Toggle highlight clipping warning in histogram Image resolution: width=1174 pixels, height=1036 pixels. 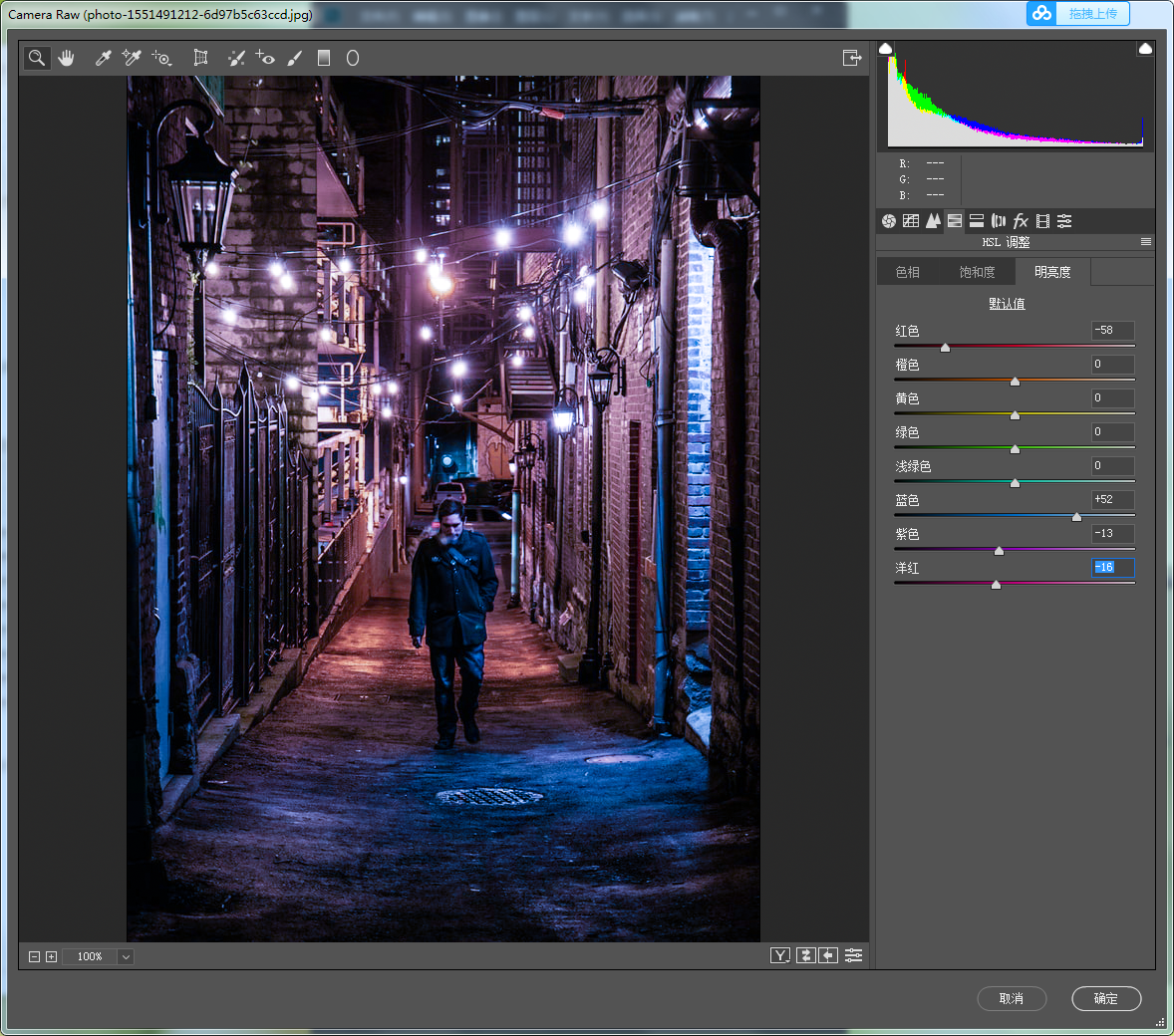(x=1145, y=49)
